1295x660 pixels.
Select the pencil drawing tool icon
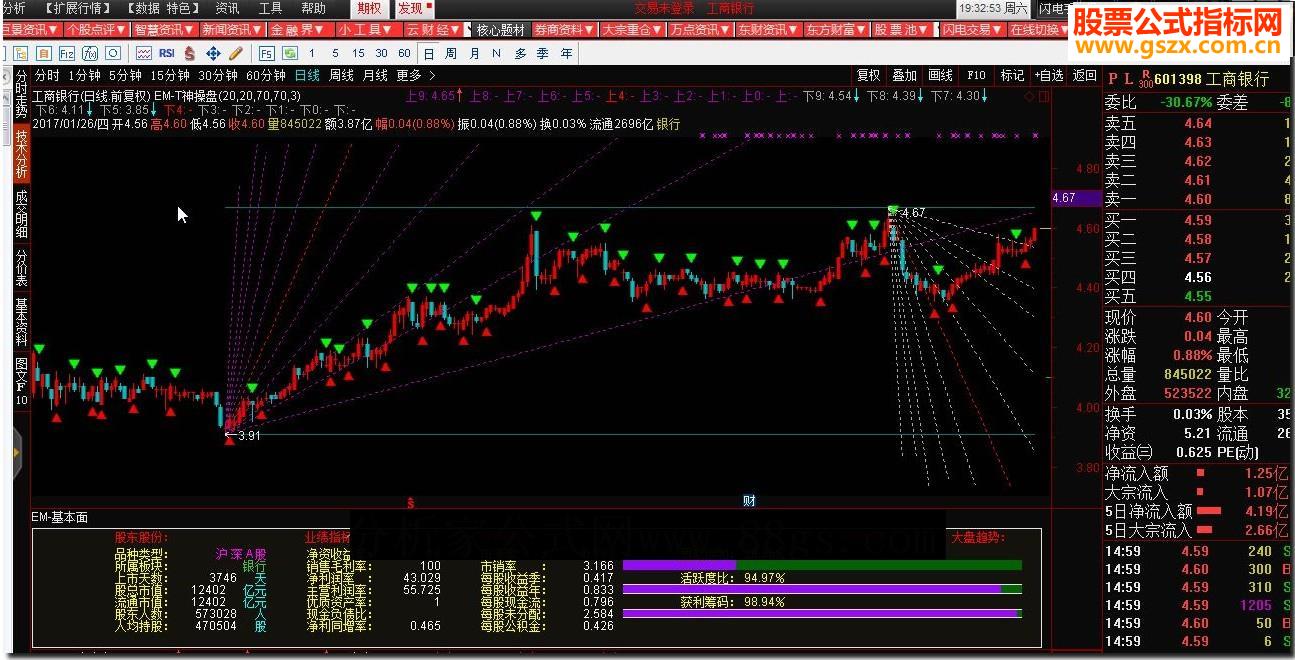pos(235,53)
